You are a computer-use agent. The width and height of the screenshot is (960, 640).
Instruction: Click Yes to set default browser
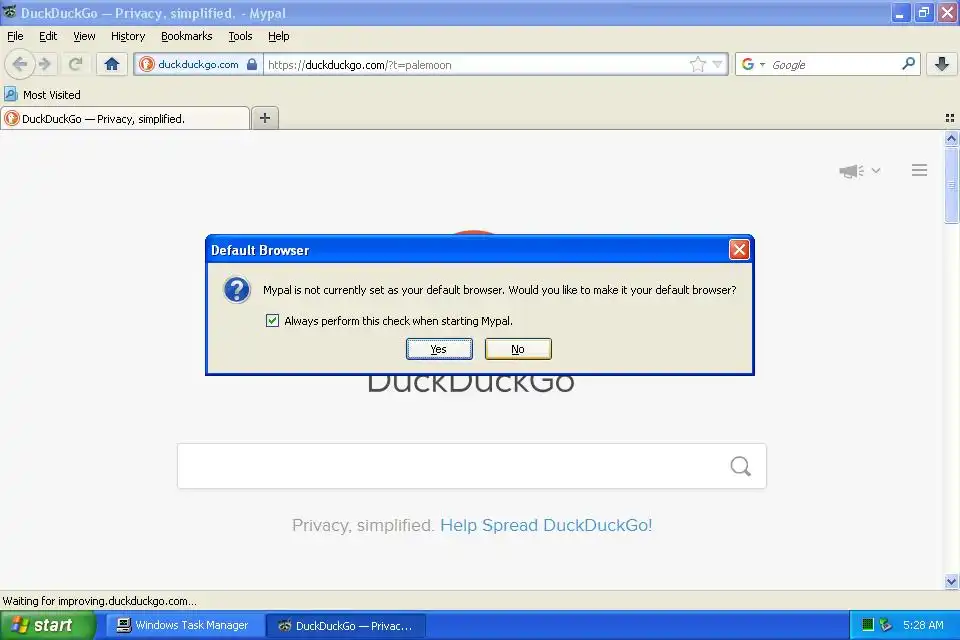pos(439,348)
